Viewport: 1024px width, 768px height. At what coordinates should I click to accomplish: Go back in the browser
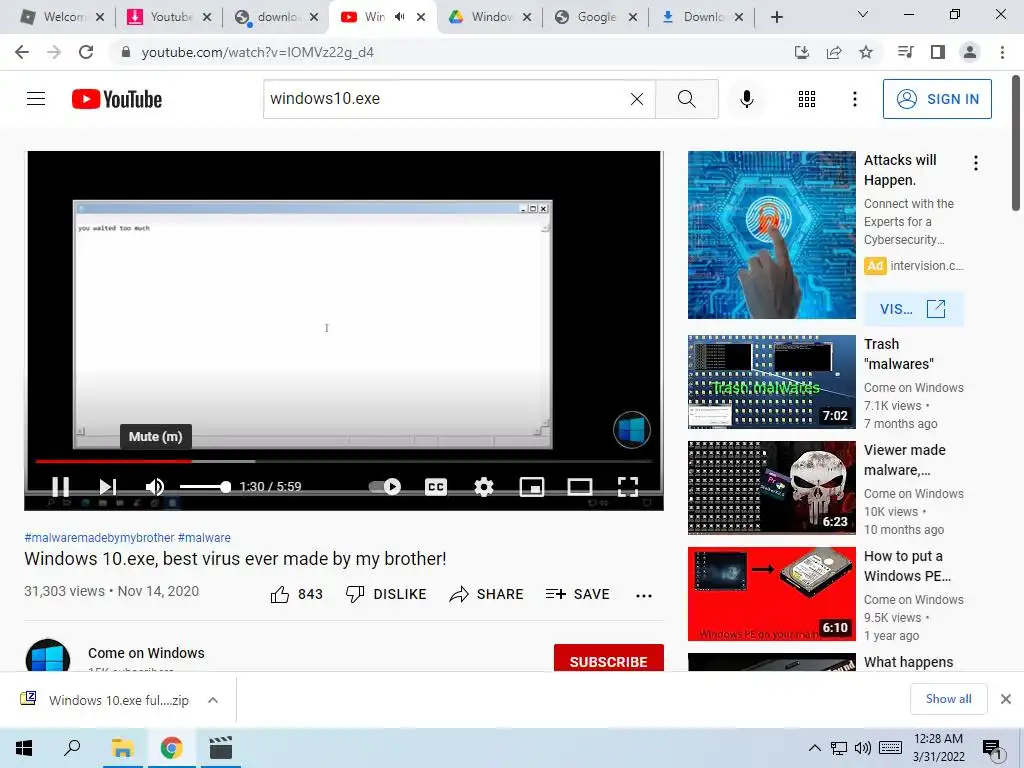[x=22, y=52]
